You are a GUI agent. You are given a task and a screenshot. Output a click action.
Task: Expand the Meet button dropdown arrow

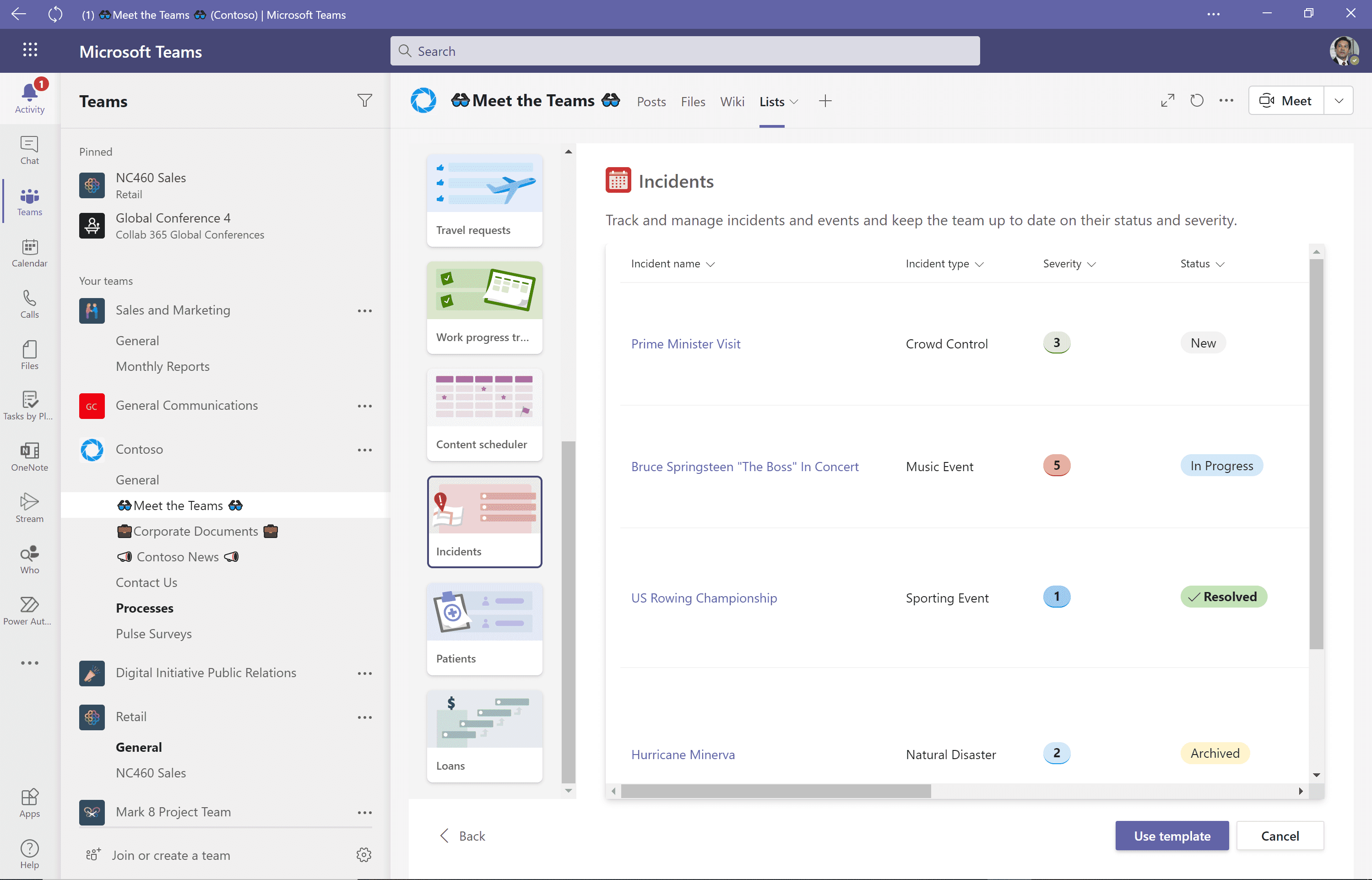(1339, 101)
